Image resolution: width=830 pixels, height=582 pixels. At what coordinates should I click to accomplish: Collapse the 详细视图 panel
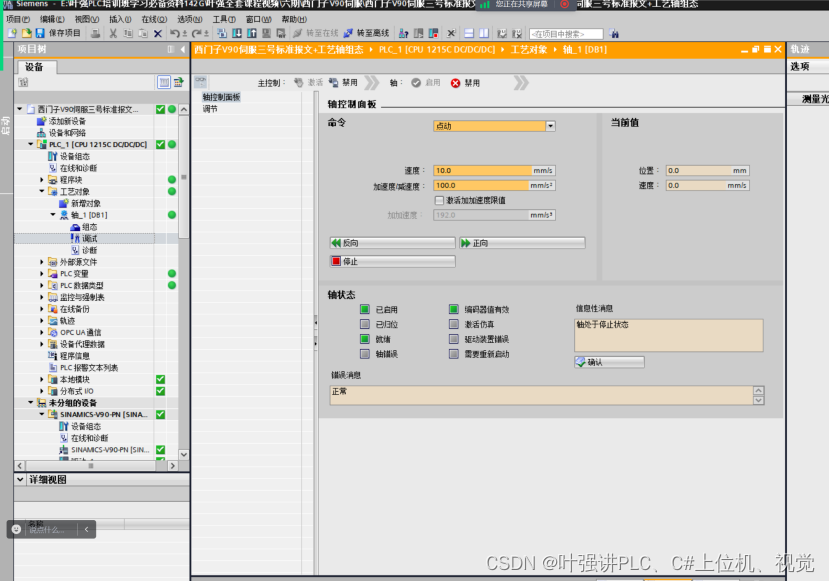click(x=20, y=480)
